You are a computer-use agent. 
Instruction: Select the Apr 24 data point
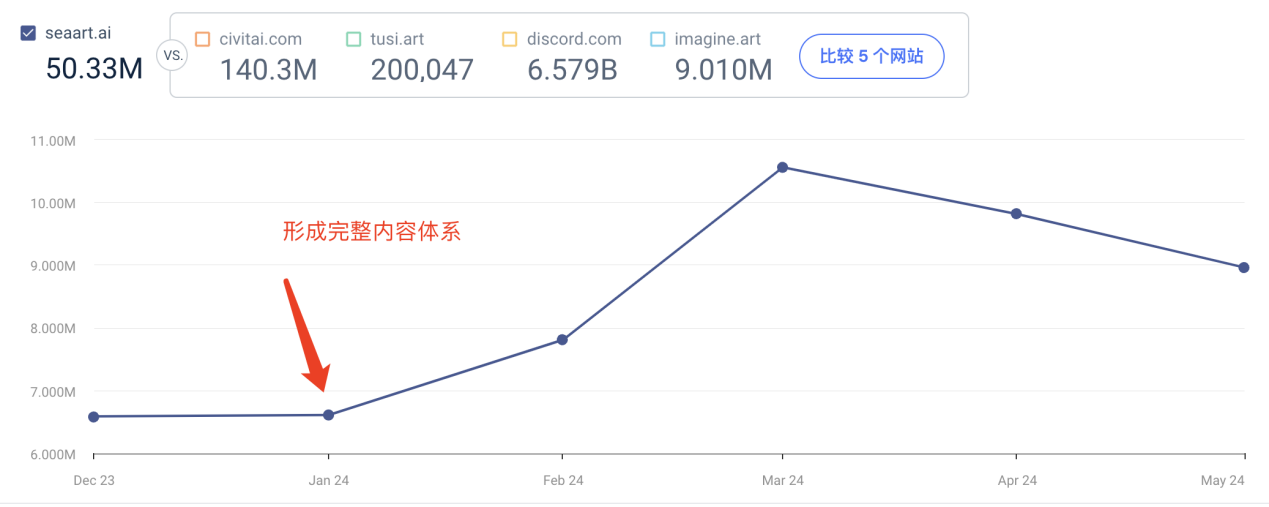(1016, 214)
